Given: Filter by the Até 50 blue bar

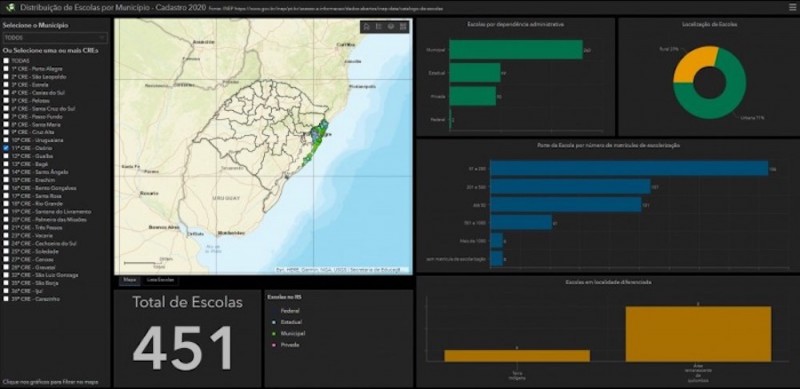Looking at the screenshot, I should click(x=566, y=205).
